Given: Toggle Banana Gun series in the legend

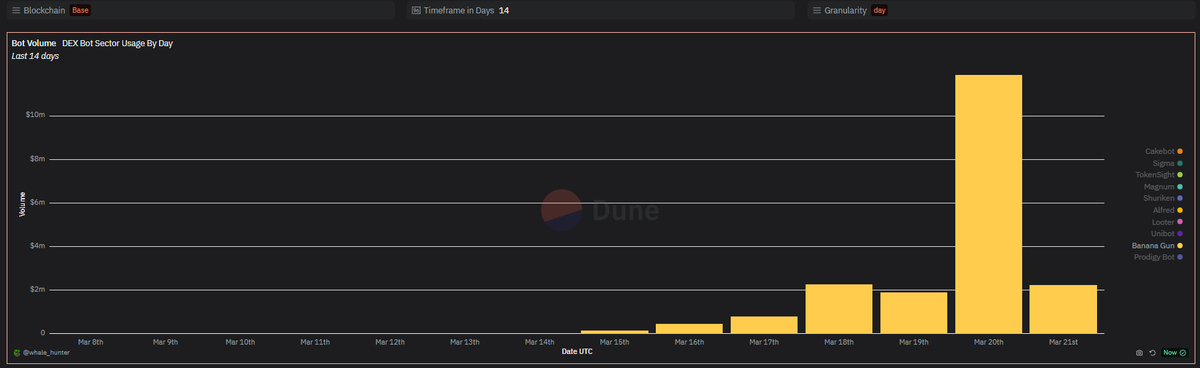Looking at the screenshot, I should pos(1157,246).
